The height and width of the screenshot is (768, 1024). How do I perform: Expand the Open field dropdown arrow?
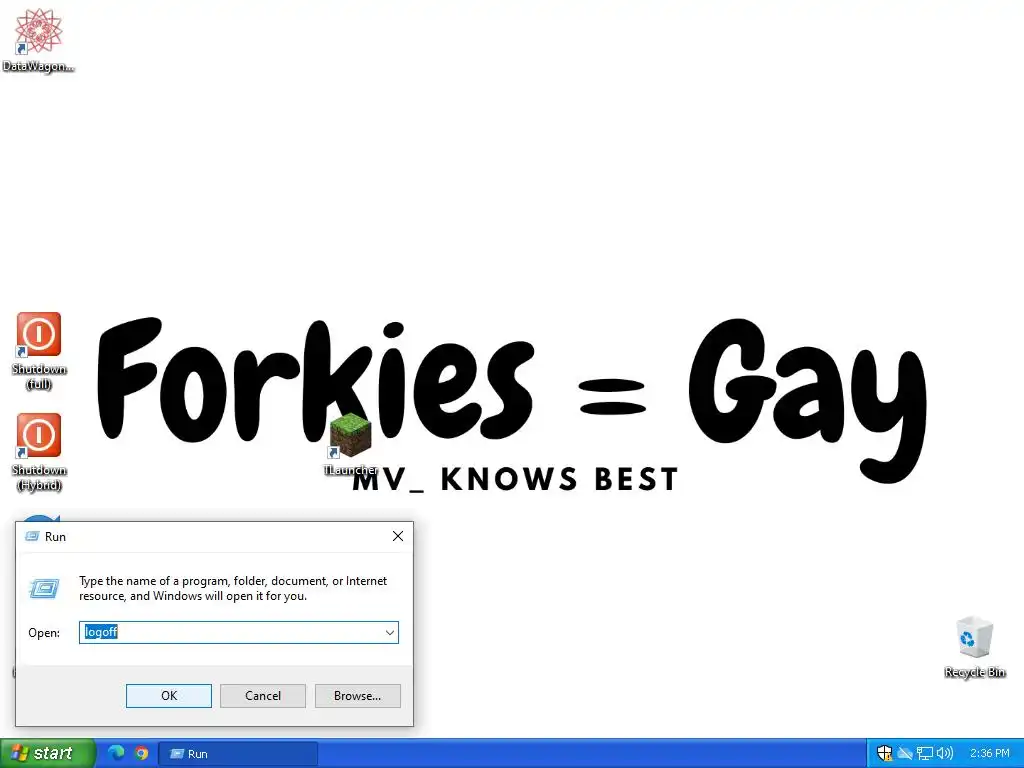click(389, 632)
